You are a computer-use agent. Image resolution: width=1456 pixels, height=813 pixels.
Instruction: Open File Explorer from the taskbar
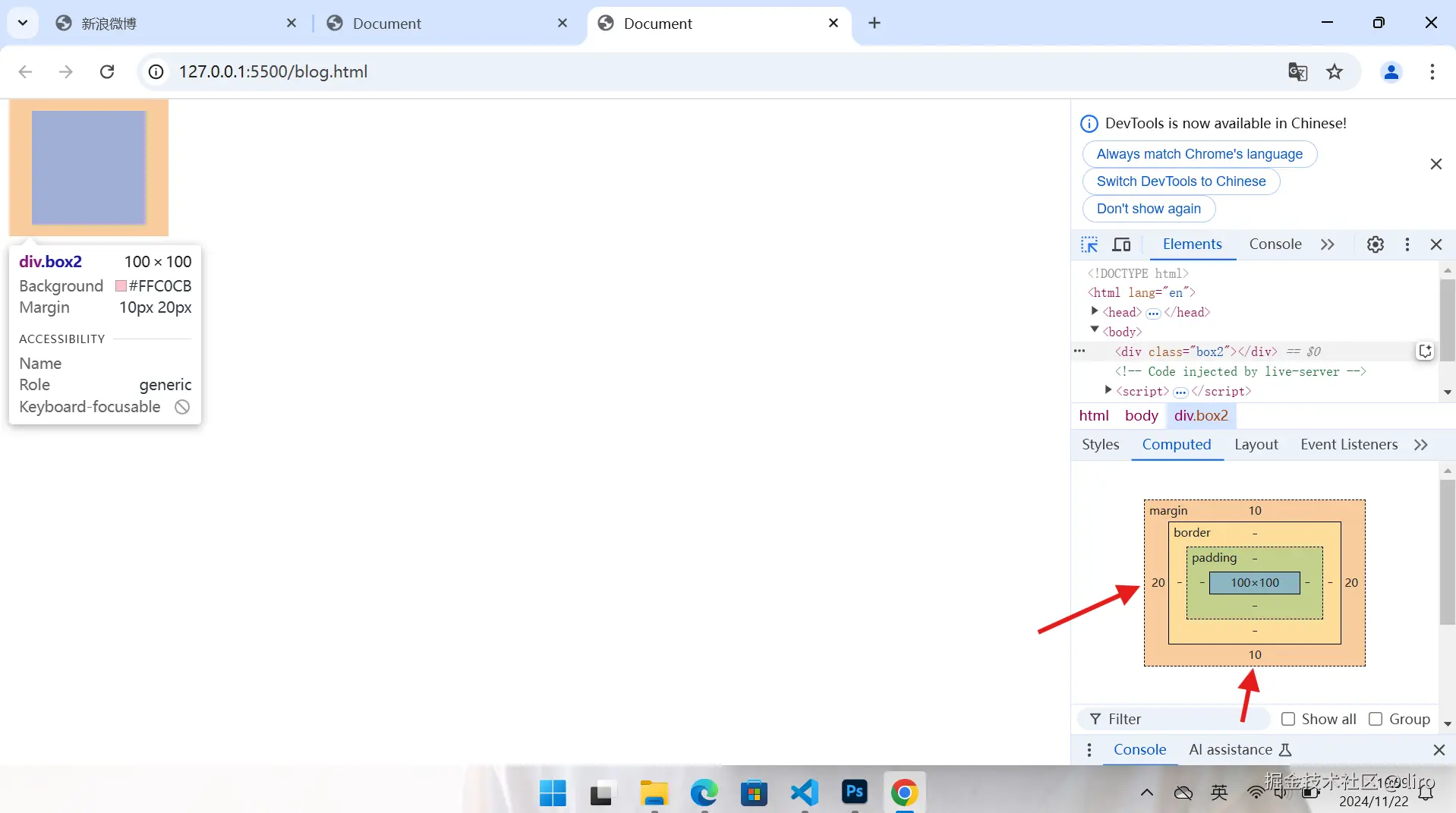(654, 793)
